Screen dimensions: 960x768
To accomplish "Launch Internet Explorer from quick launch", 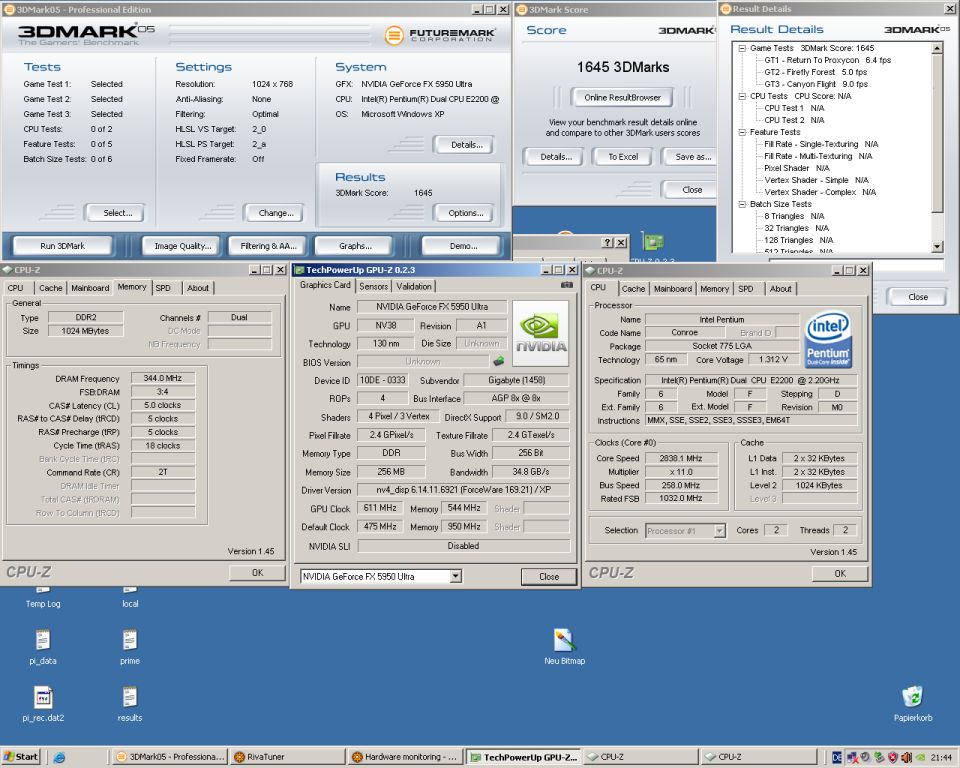I will pyautogui.click(x=59, y=757).
